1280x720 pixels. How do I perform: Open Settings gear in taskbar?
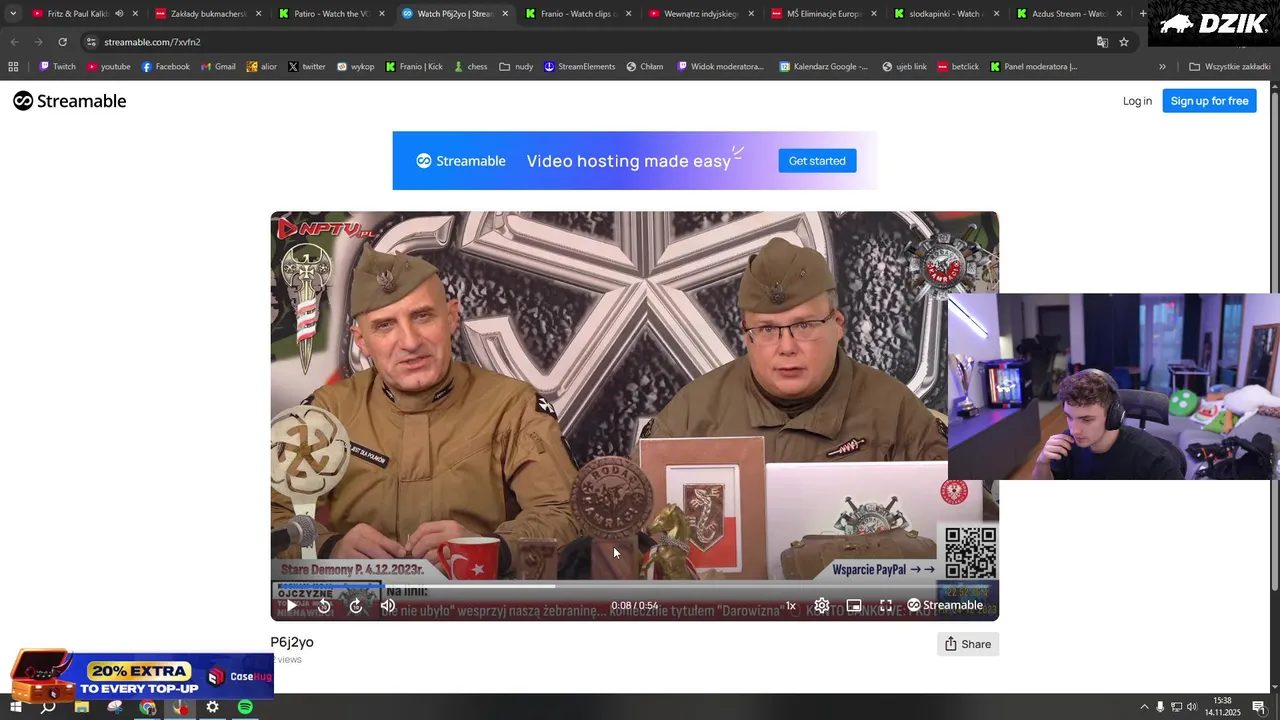(x=212, y=707)
